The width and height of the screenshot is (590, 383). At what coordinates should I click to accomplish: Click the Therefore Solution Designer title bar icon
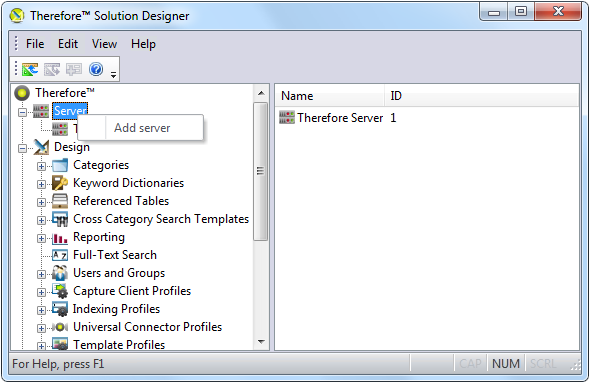17,16
